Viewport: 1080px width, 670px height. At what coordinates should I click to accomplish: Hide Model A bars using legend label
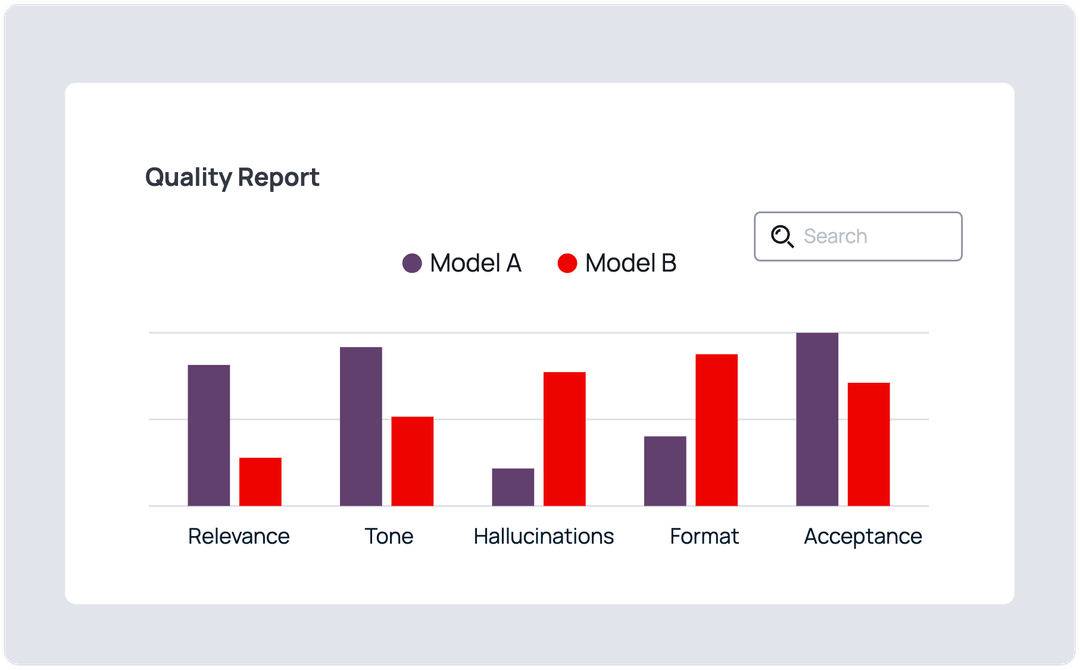[x=475, y=263]
